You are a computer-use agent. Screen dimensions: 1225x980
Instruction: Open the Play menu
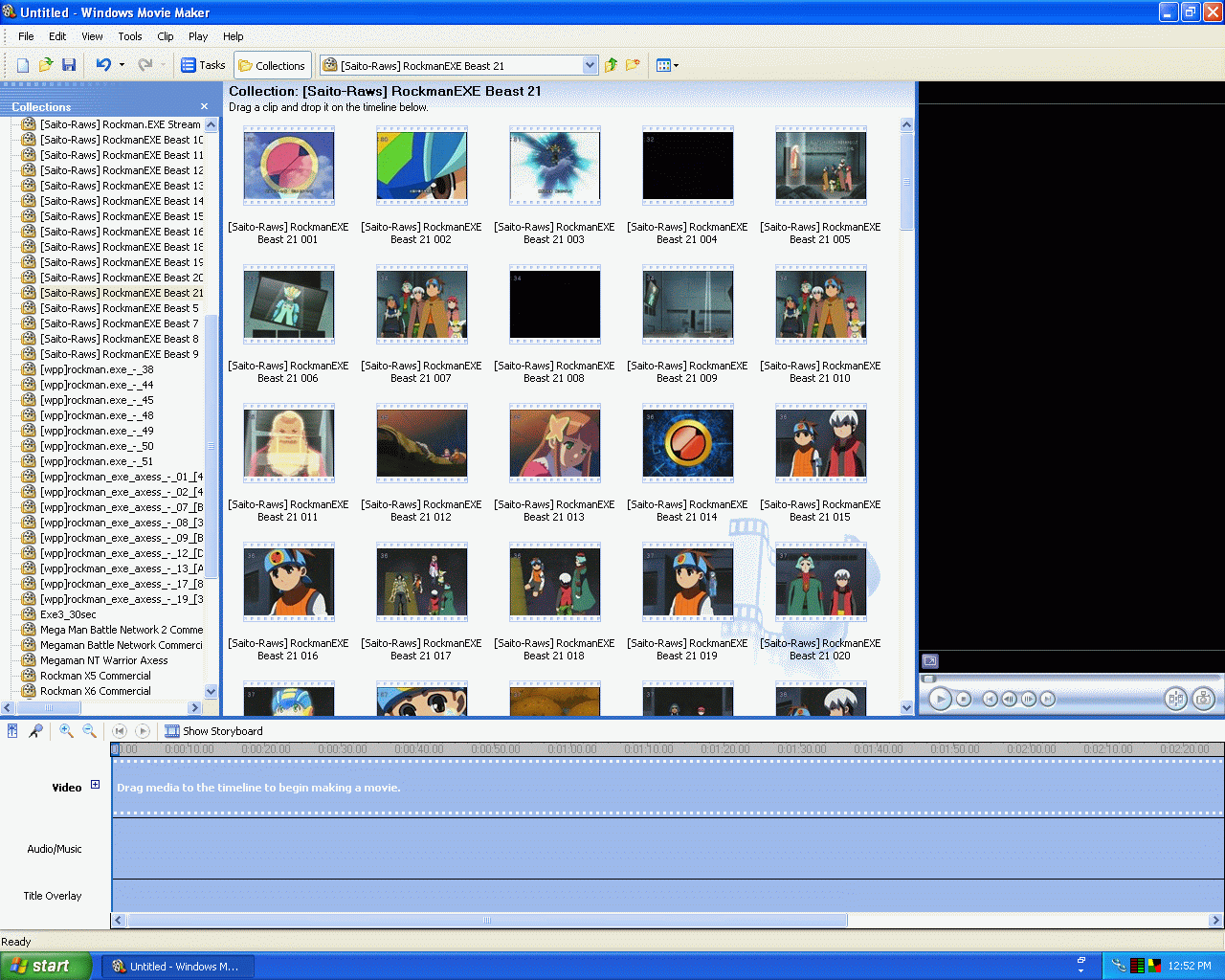(198, 36)
